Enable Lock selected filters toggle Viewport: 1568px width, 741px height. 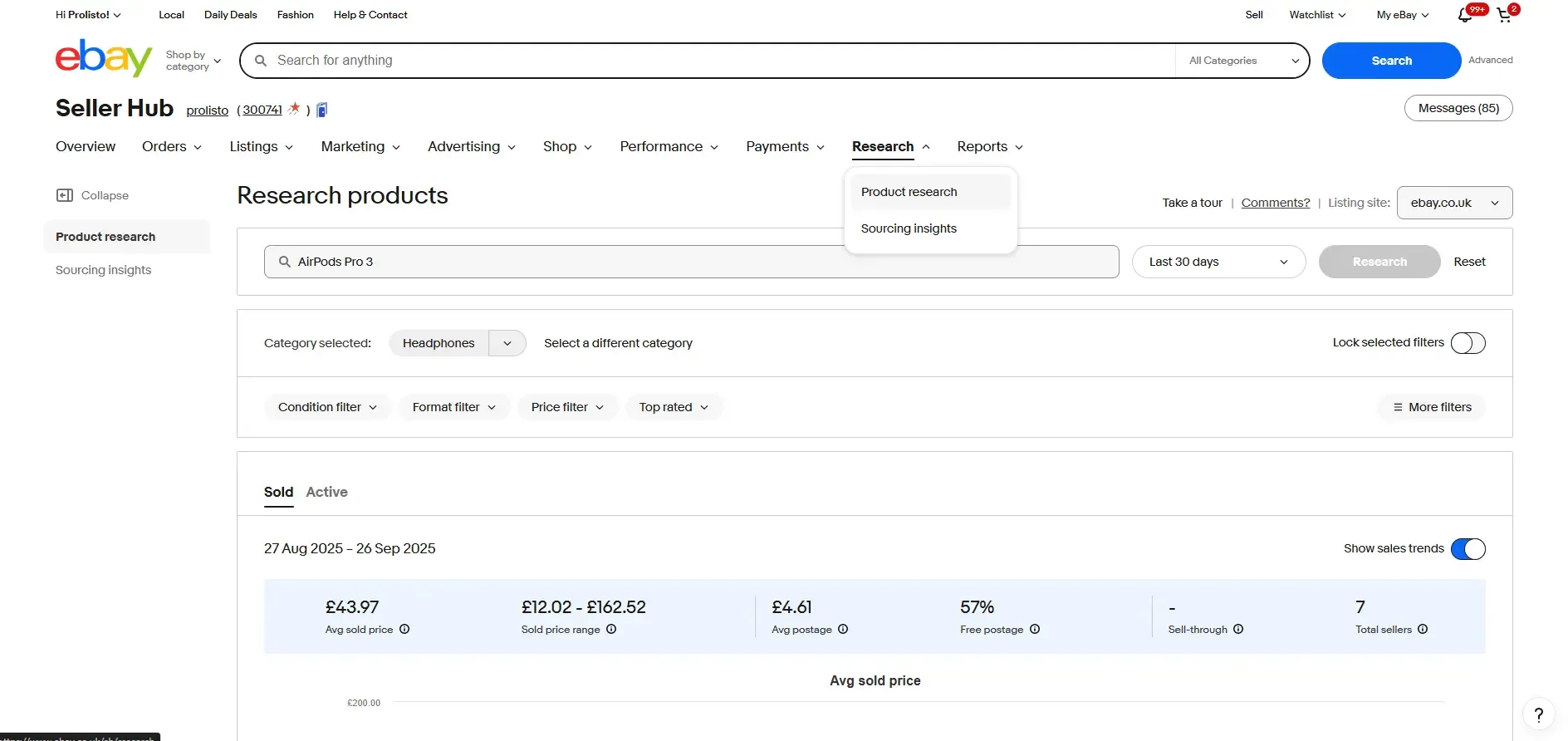click(x=1468, y=343)
